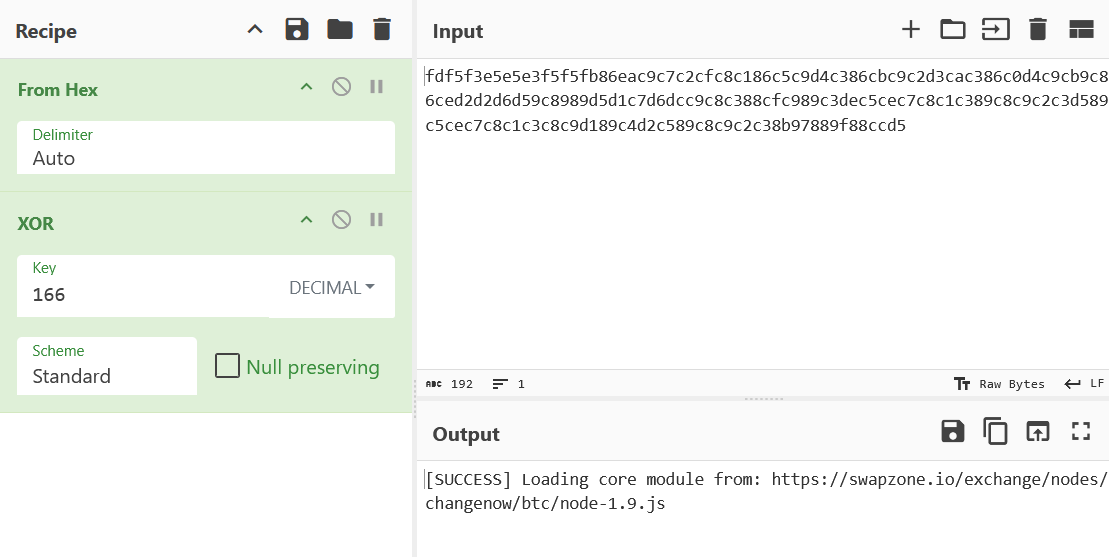This screenshot has height=557, width=1109.
Task: Replace input with output
Action: click(1038, 431)
